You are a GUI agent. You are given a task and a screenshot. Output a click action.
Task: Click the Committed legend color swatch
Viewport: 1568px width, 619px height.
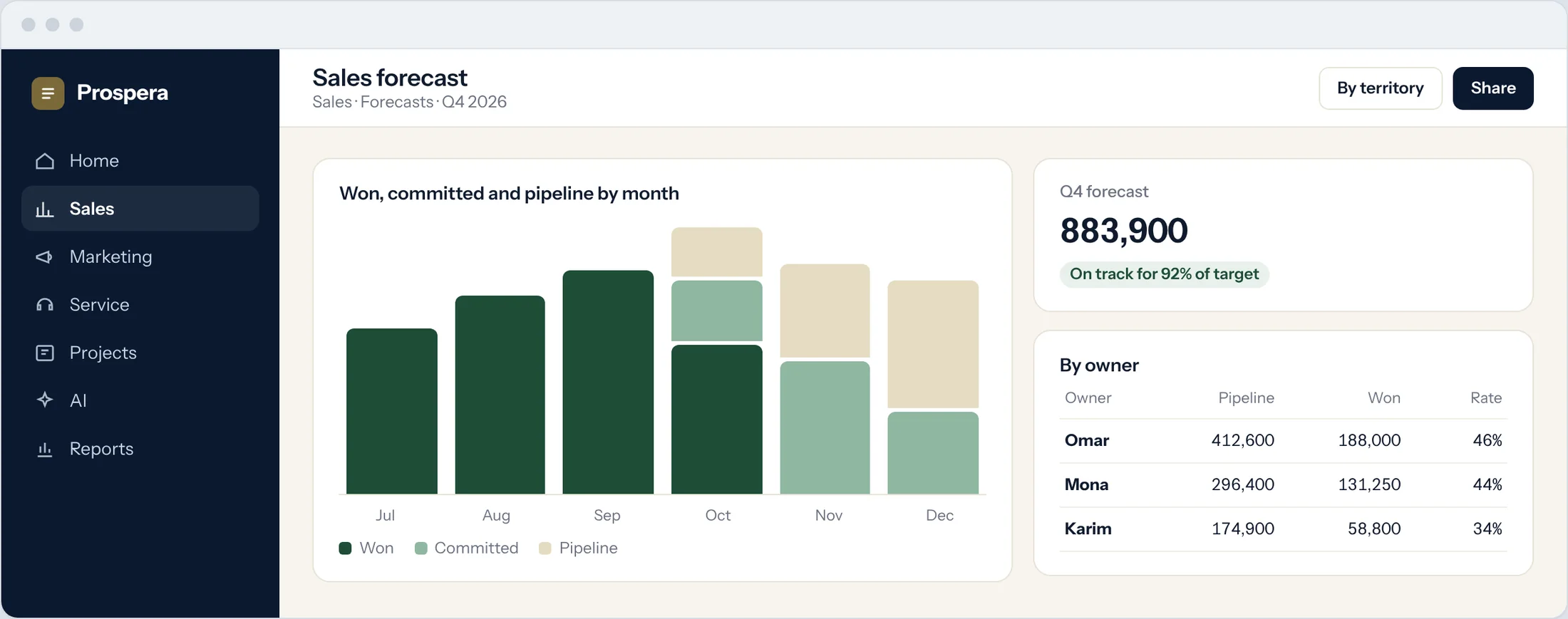coord(421,548)
